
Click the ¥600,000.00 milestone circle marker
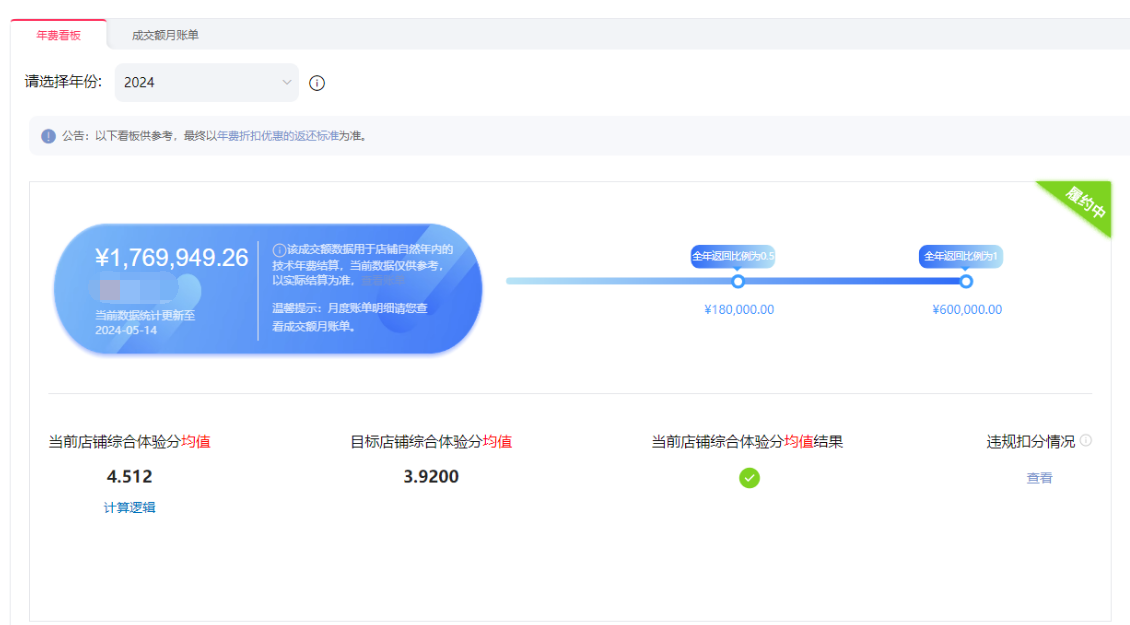pyautogui.click(x=966, y=281)
